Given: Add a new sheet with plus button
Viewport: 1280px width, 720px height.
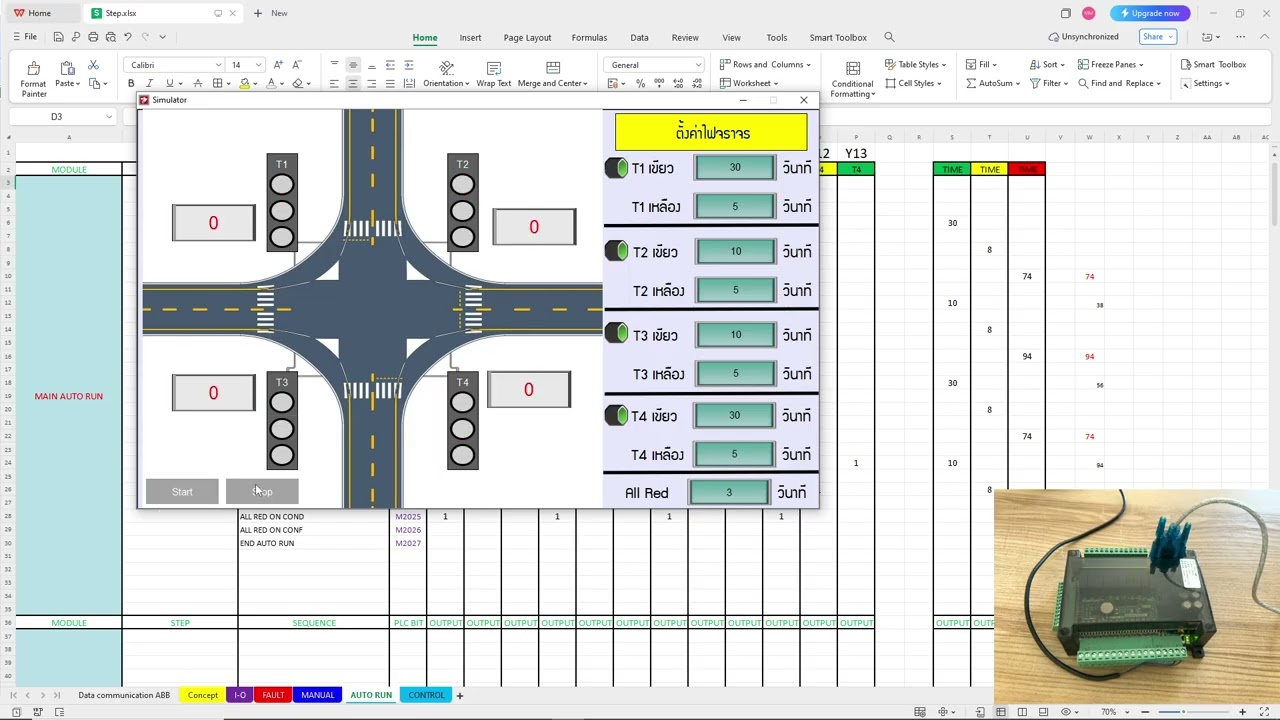Looking at the screenshot, I should (460, 695).
